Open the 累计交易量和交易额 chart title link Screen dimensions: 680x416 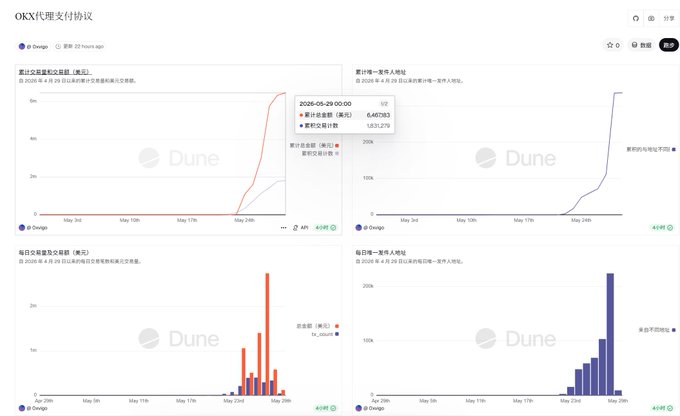click(55, 72)
